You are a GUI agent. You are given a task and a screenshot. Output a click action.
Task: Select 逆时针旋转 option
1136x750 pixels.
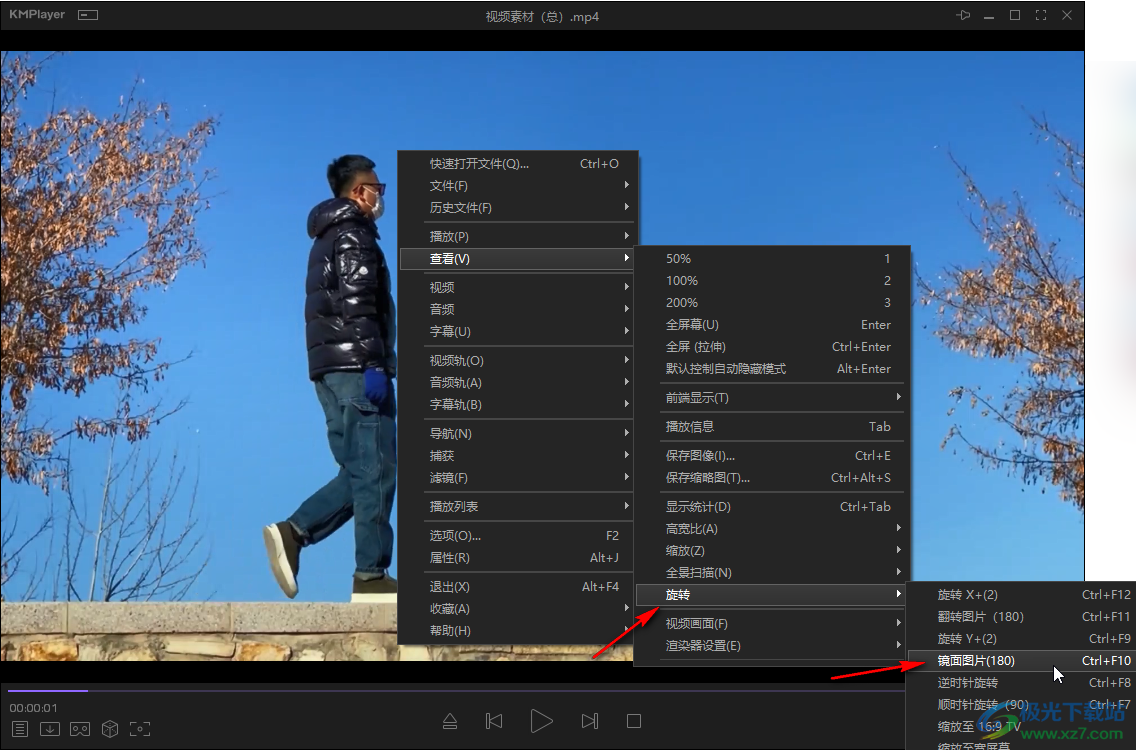click(x=1022, y=683)
